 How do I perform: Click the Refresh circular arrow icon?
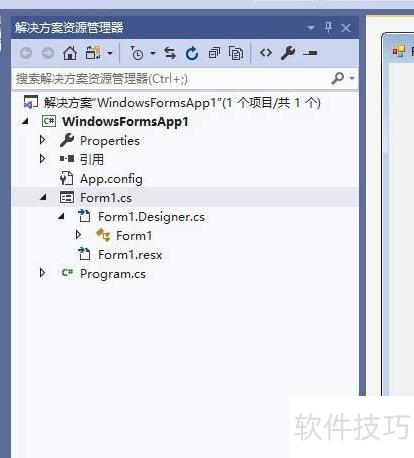[x=192, y=53]
